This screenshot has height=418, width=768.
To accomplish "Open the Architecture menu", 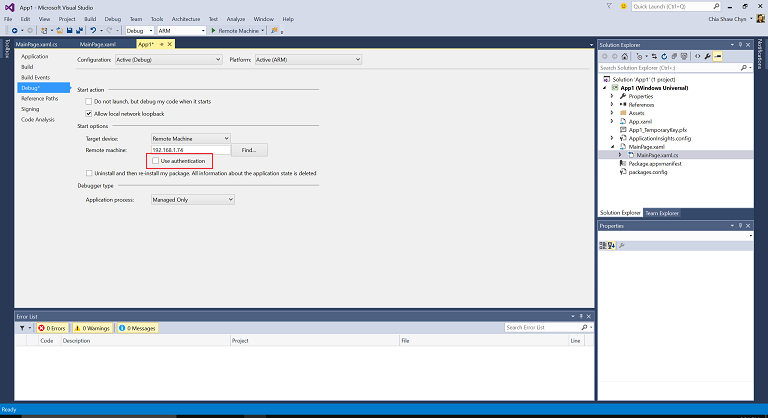I will point(186,19).
